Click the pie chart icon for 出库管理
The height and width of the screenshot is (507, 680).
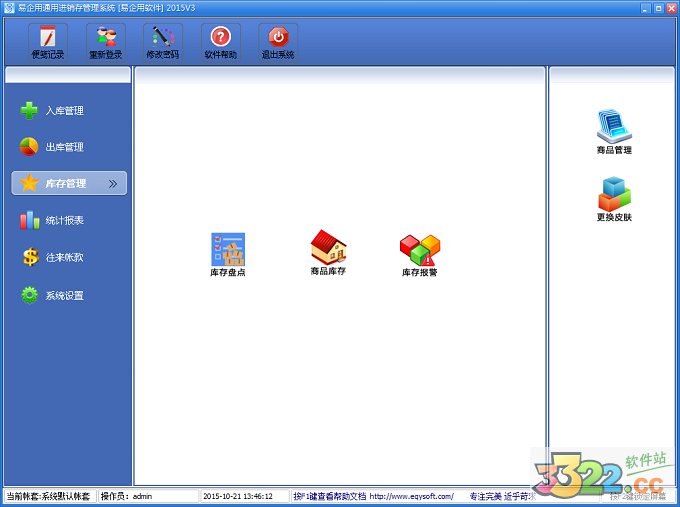pos(29,147)
